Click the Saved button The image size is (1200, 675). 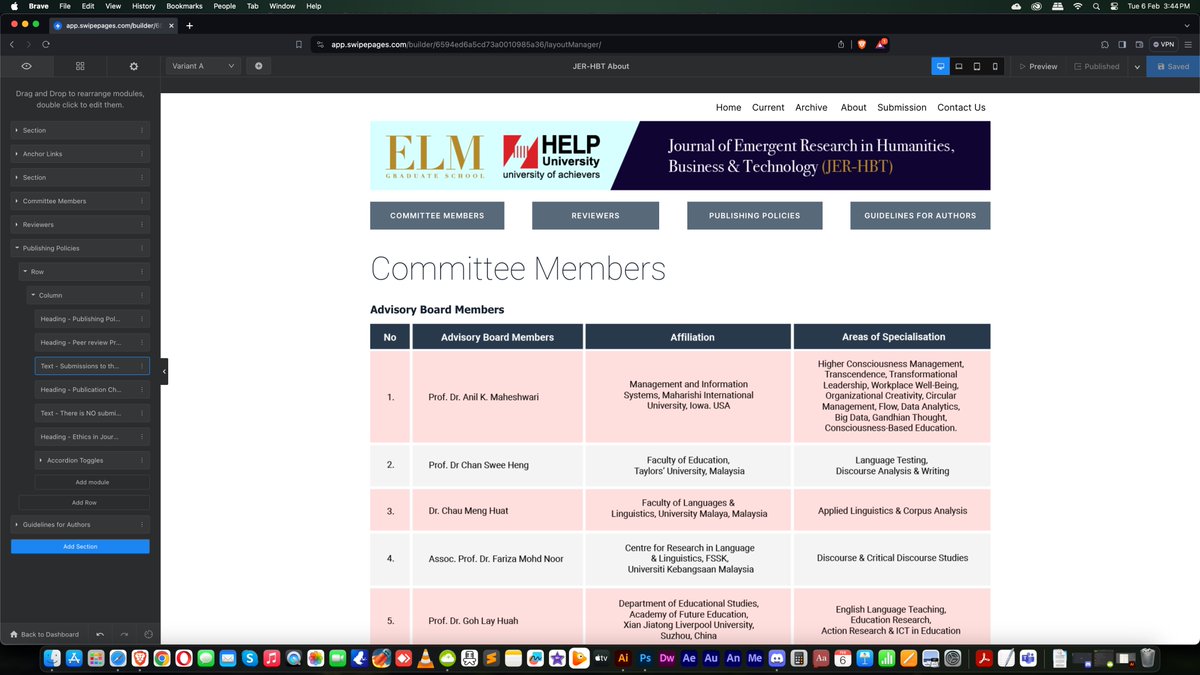click(1173, 66)
